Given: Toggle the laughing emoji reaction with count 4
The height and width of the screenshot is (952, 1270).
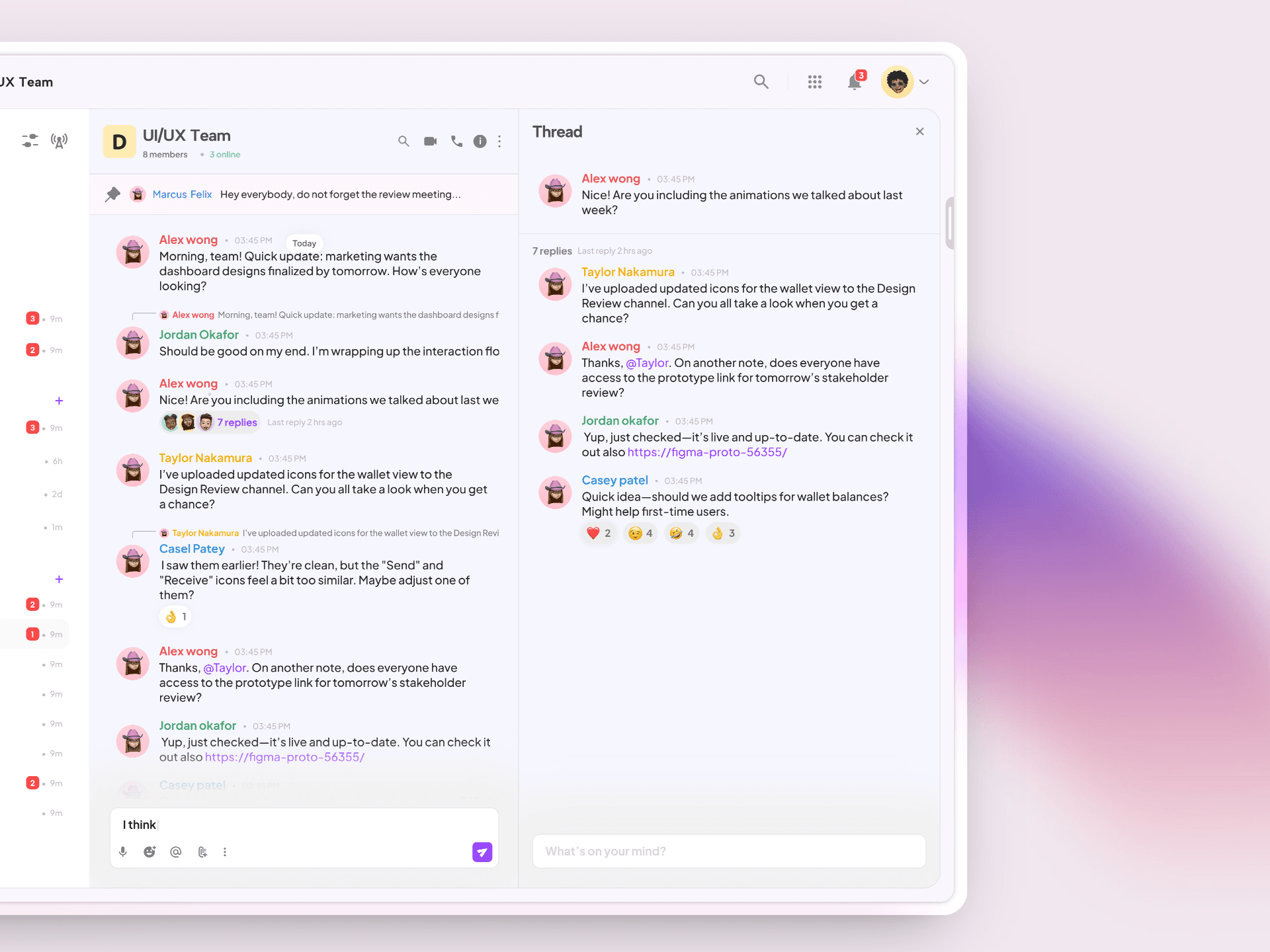Looking at the screenshot, I should (681, 534).
